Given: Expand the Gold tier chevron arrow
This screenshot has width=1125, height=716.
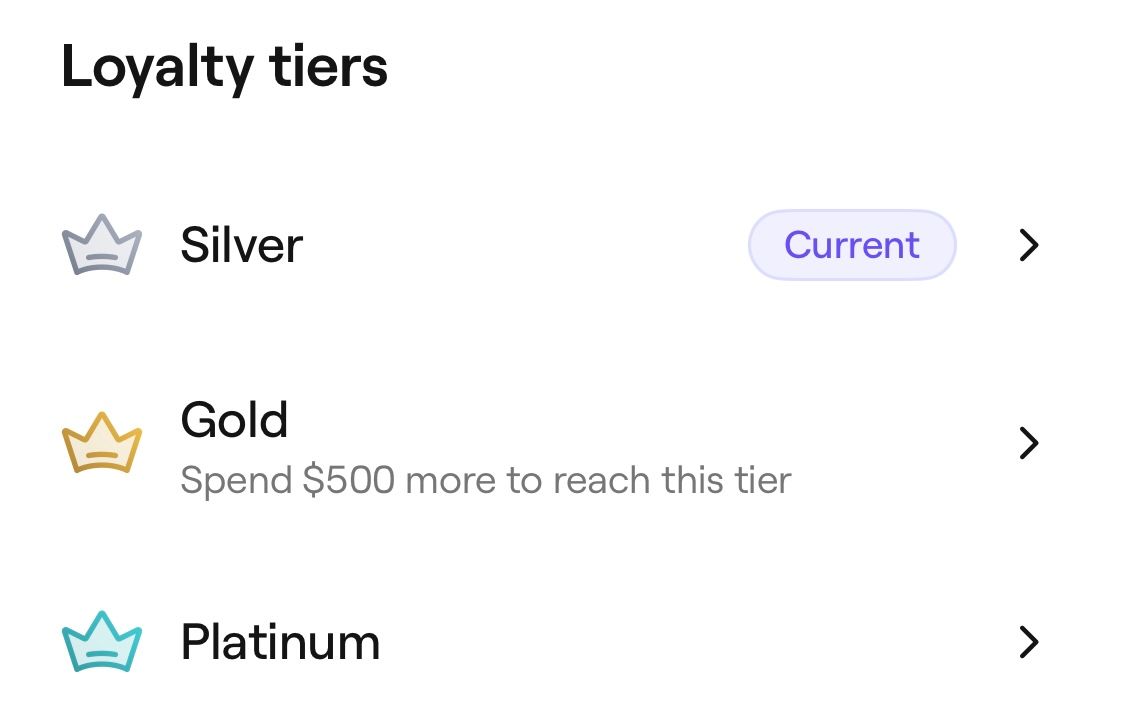Looking at the screenshot, I should point(1028,442).
